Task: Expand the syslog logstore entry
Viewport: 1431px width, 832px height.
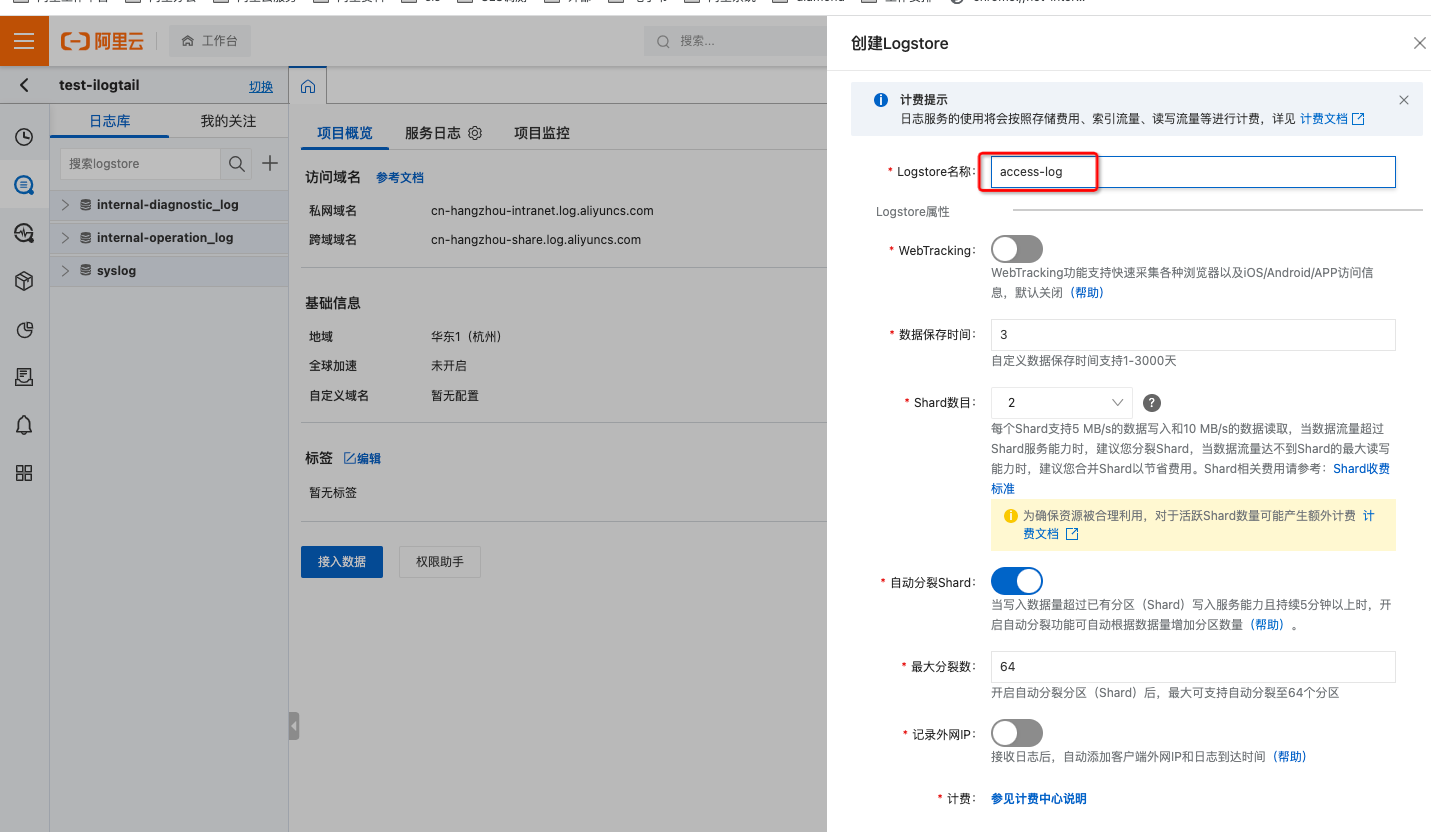Action: [64, 270]
